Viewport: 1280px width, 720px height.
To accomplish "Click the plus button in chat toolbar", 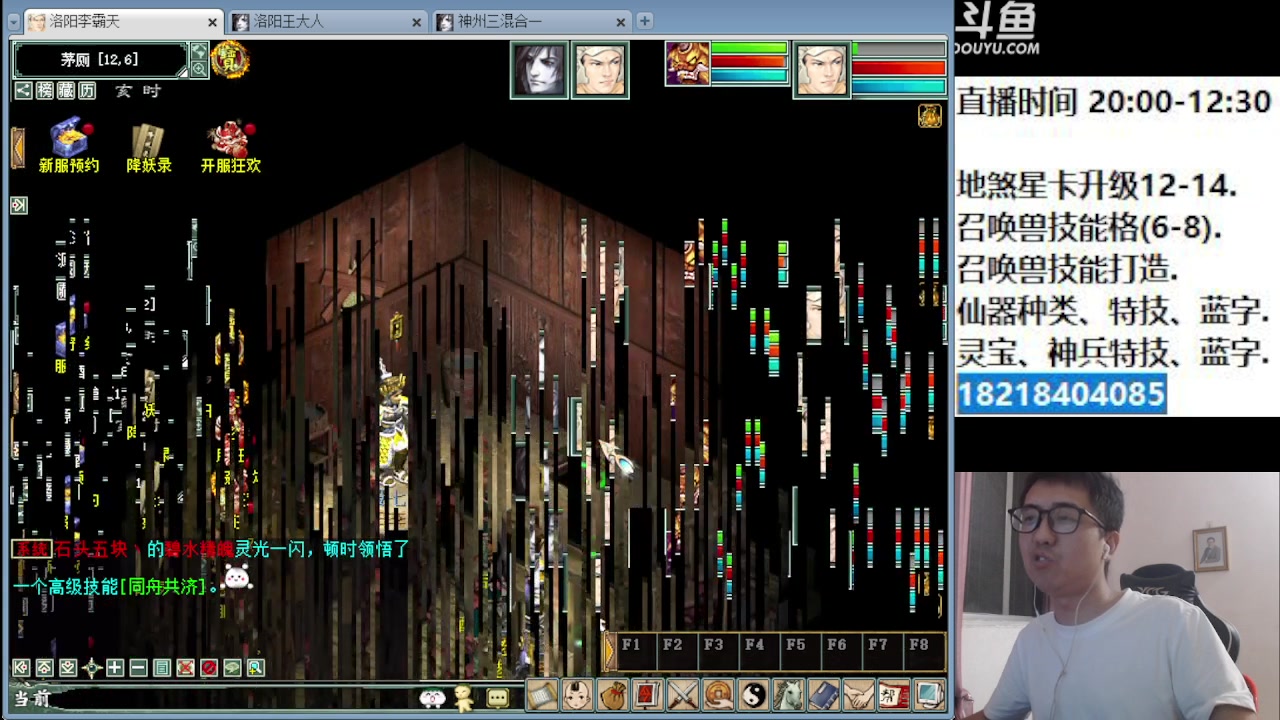I will (115, 668).
